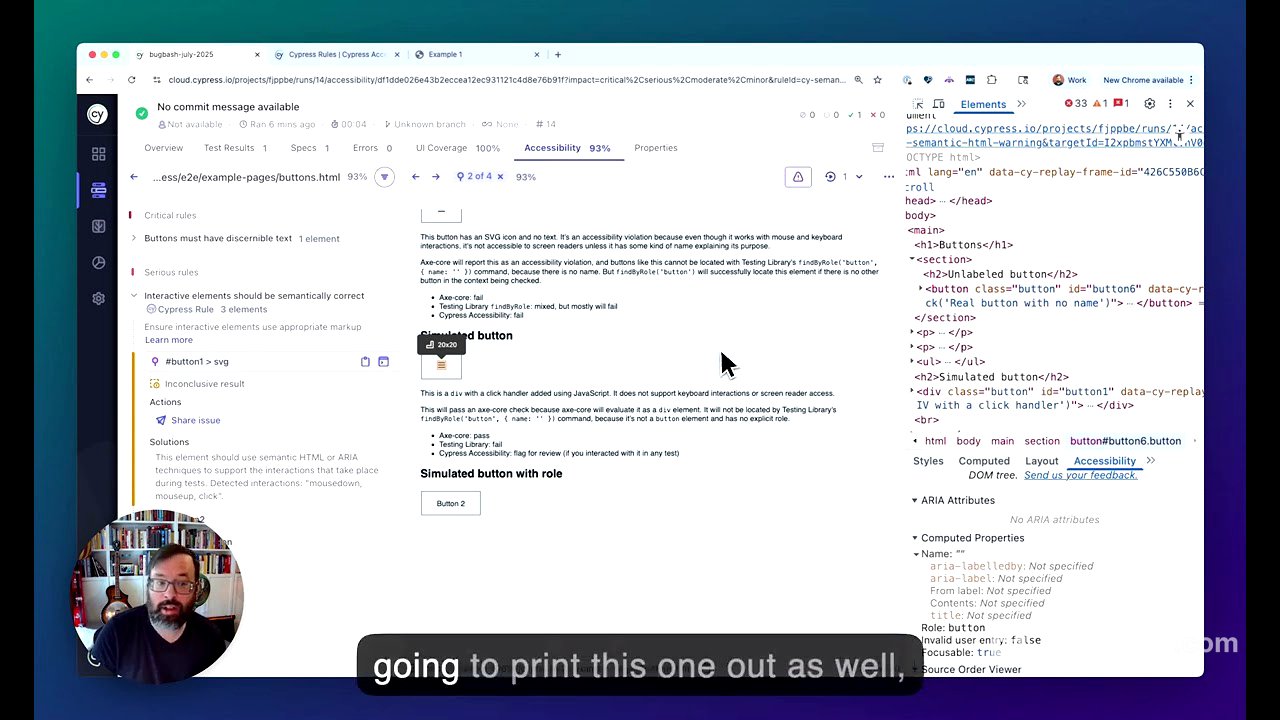Click the 1 warning counter in DevTools
1280x720 pixels.
point(1100,104)
